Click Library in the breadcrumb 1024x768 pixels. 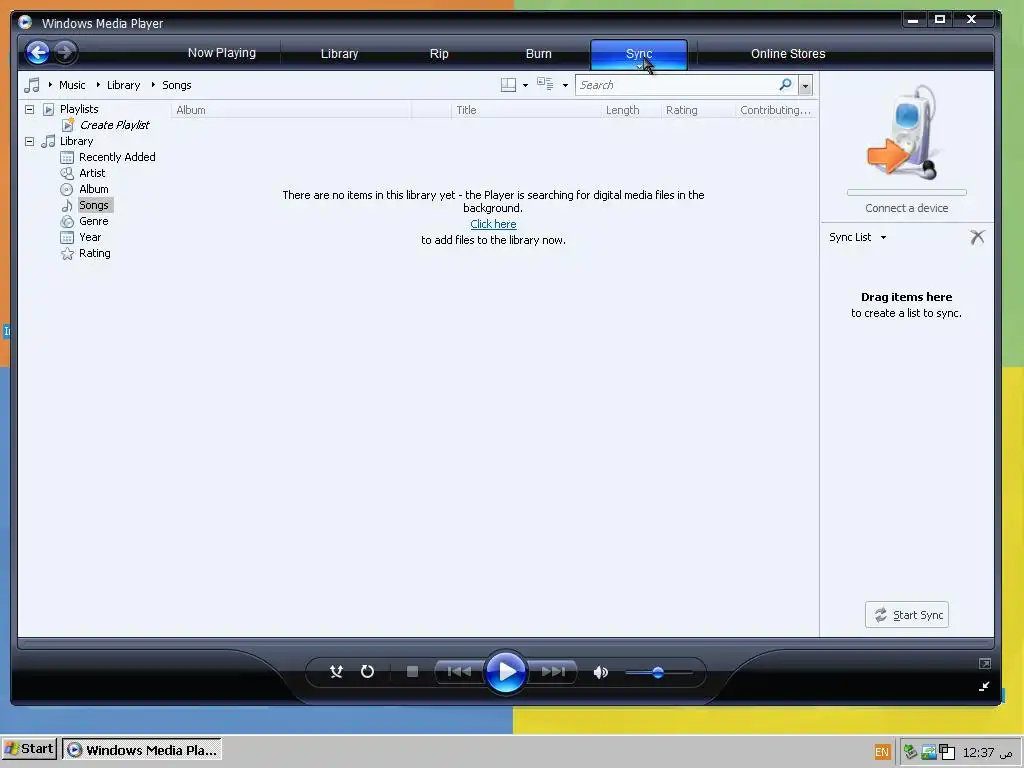pos(123,85)
